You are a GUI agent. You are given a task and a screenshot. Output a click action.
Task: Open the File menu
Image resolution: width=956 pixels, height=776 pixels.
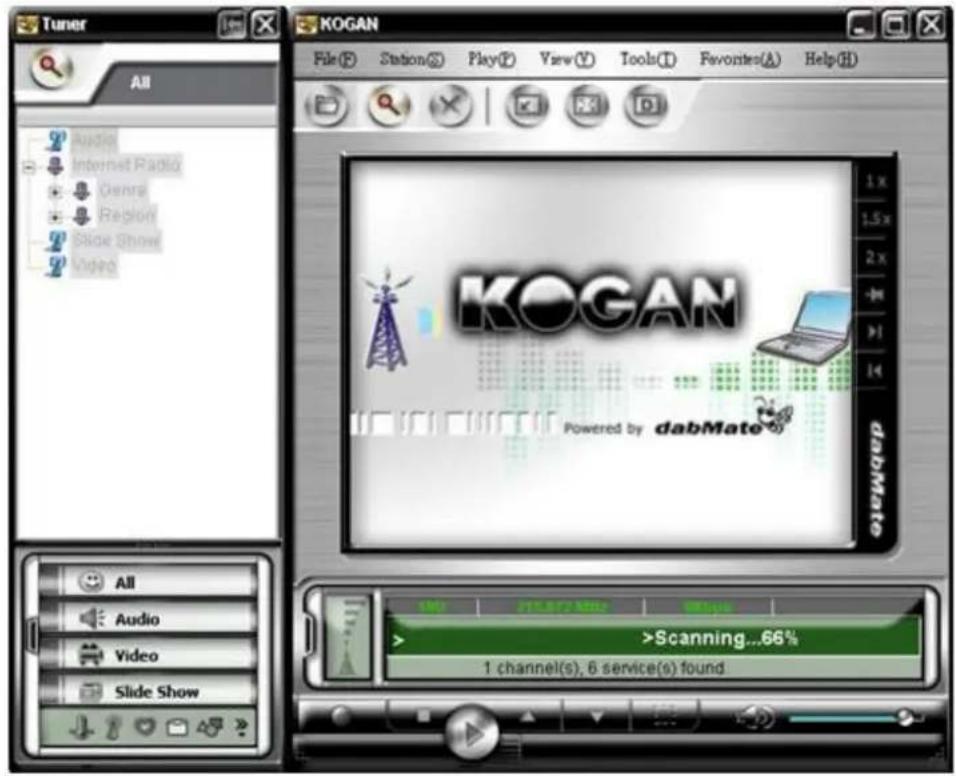click(x=334, y=59)
